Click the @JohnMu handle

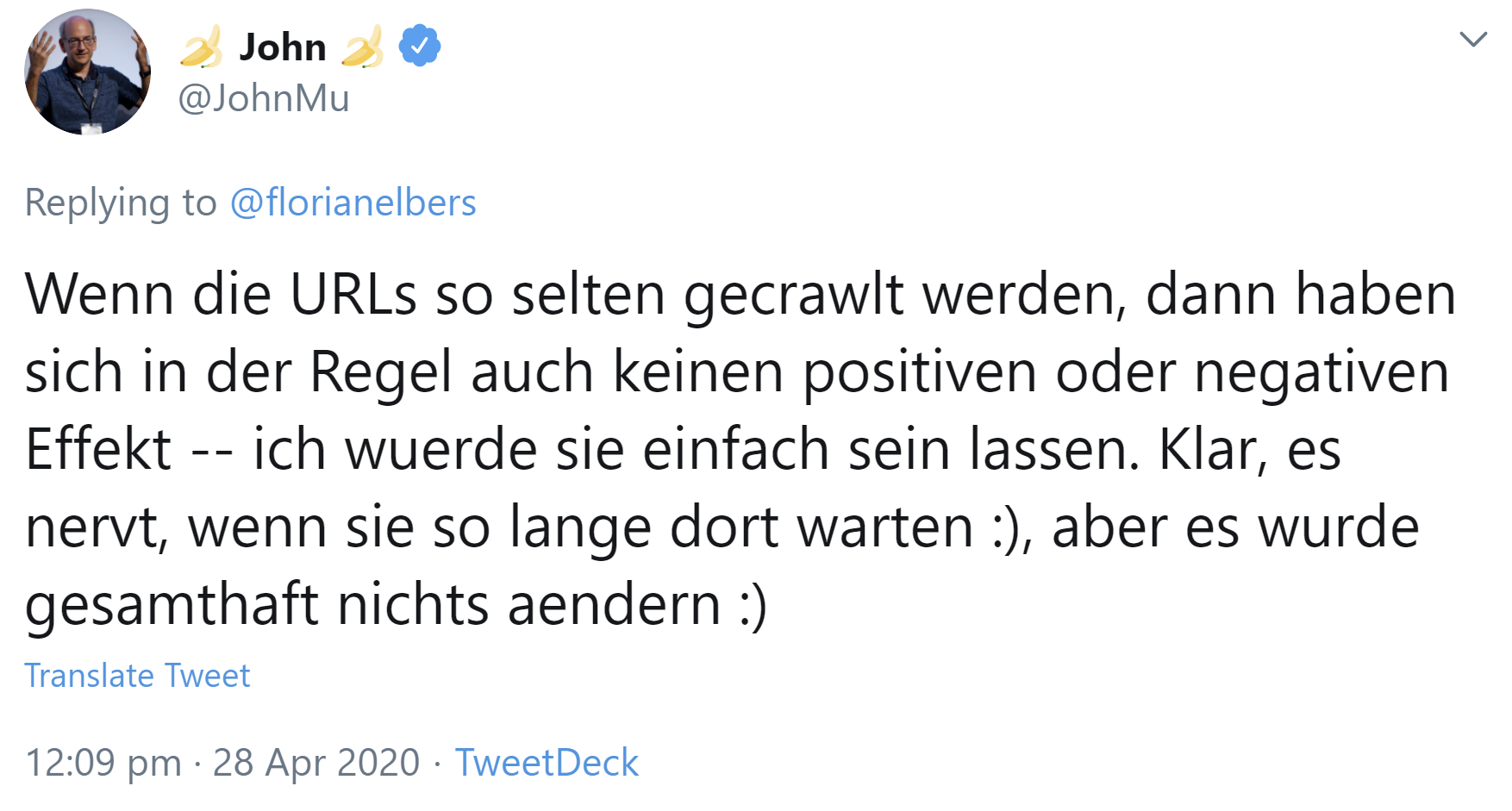point(263,98)
